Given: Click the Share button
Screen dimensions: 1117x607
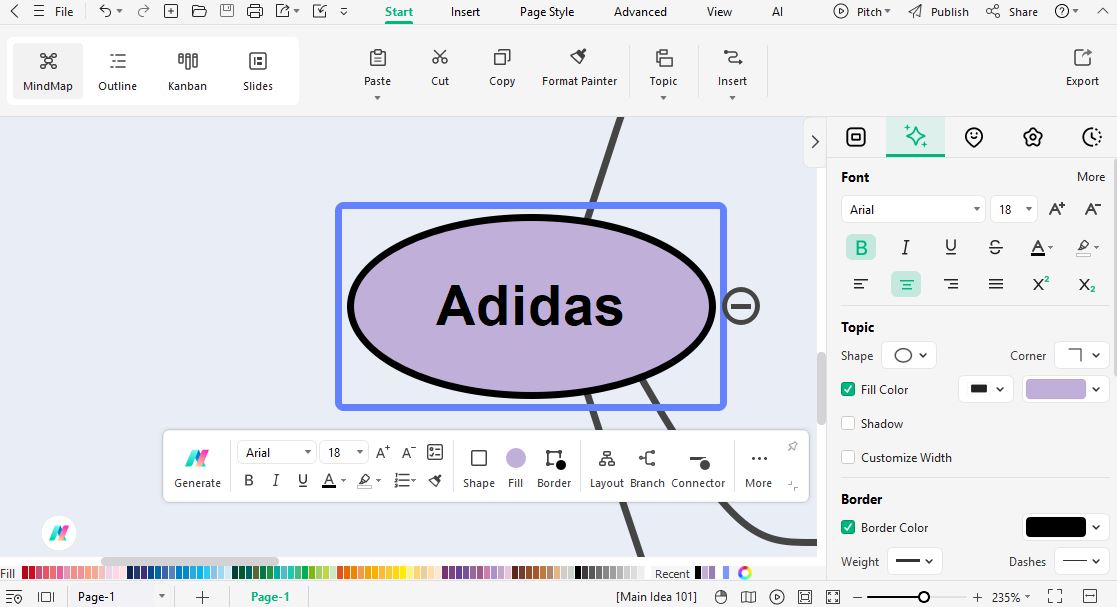Looking at the screenshot, I should tap(1012, 12).
